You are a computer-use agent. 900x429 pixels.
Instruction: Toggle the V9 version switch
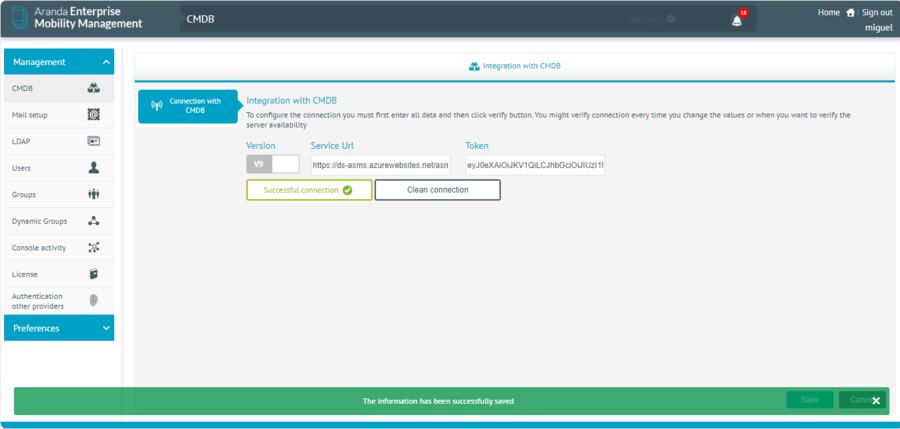(x=273, y=164)
